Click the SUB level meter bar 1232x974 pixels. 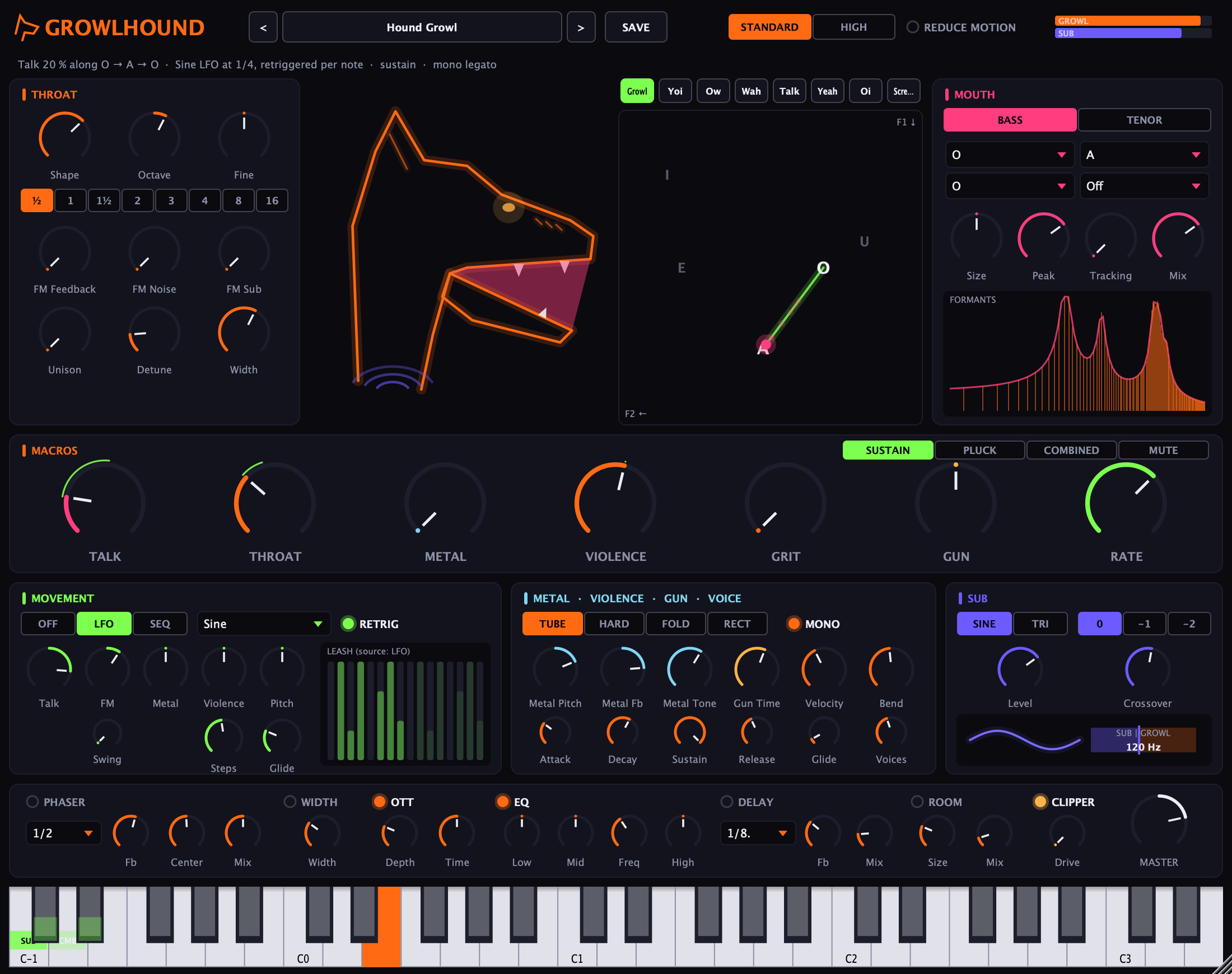[1133, 33]
